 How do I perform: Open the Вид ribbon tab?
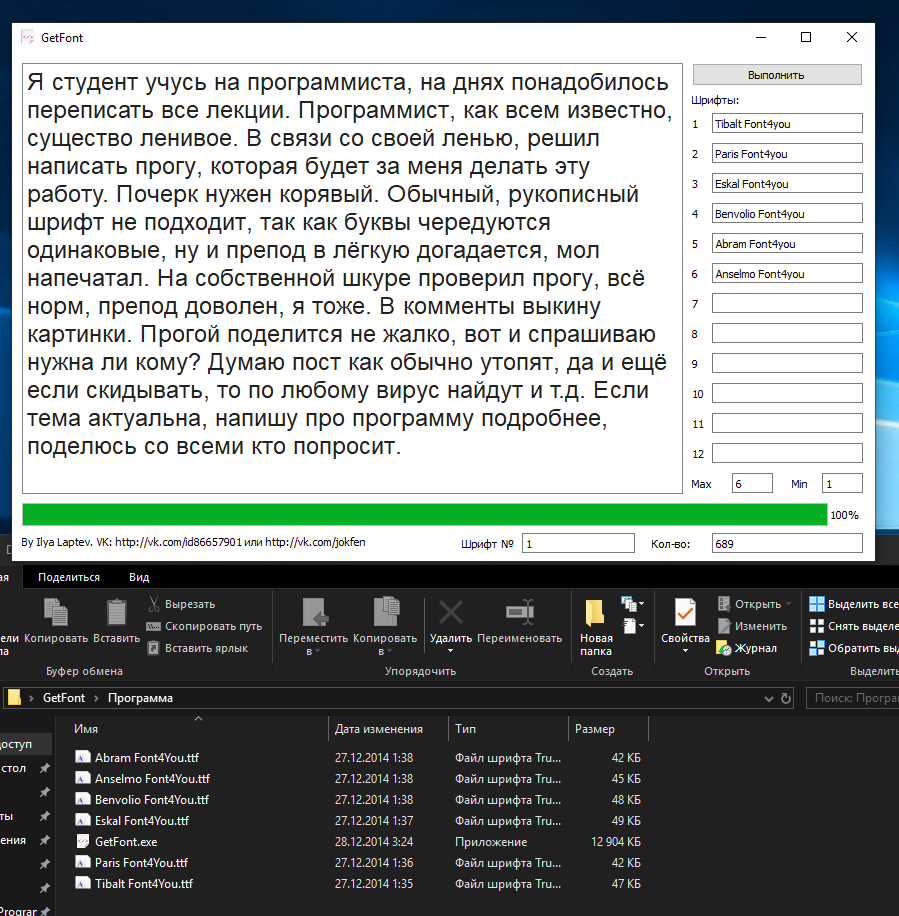(x=139, y=577)
